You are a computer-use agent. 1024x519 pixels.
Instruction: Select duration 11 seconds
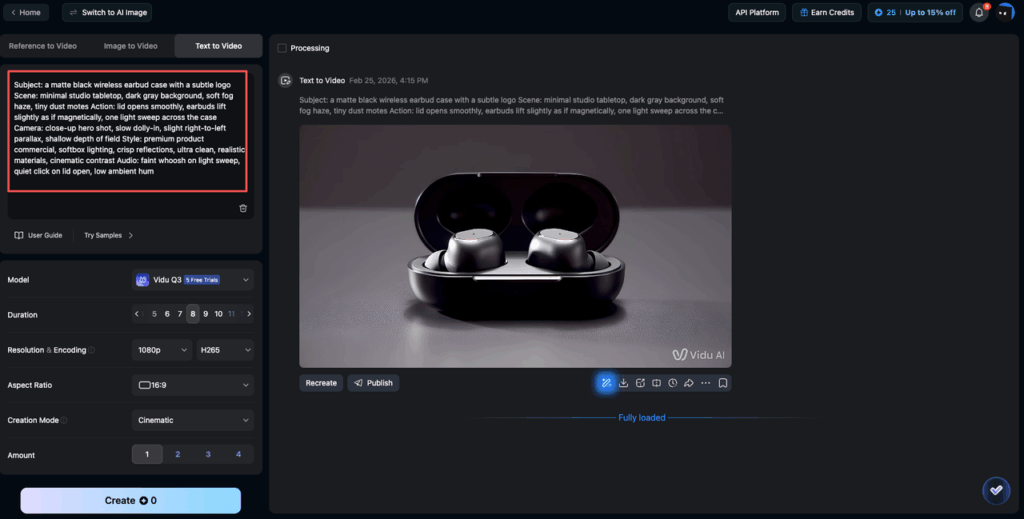(231, 314)
